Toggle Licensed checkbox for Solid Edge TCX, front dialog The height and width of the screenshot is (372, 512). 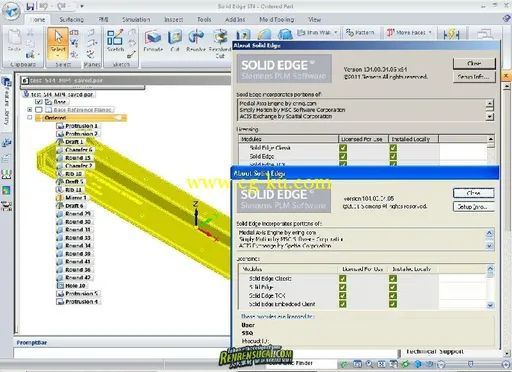(343, 295)
